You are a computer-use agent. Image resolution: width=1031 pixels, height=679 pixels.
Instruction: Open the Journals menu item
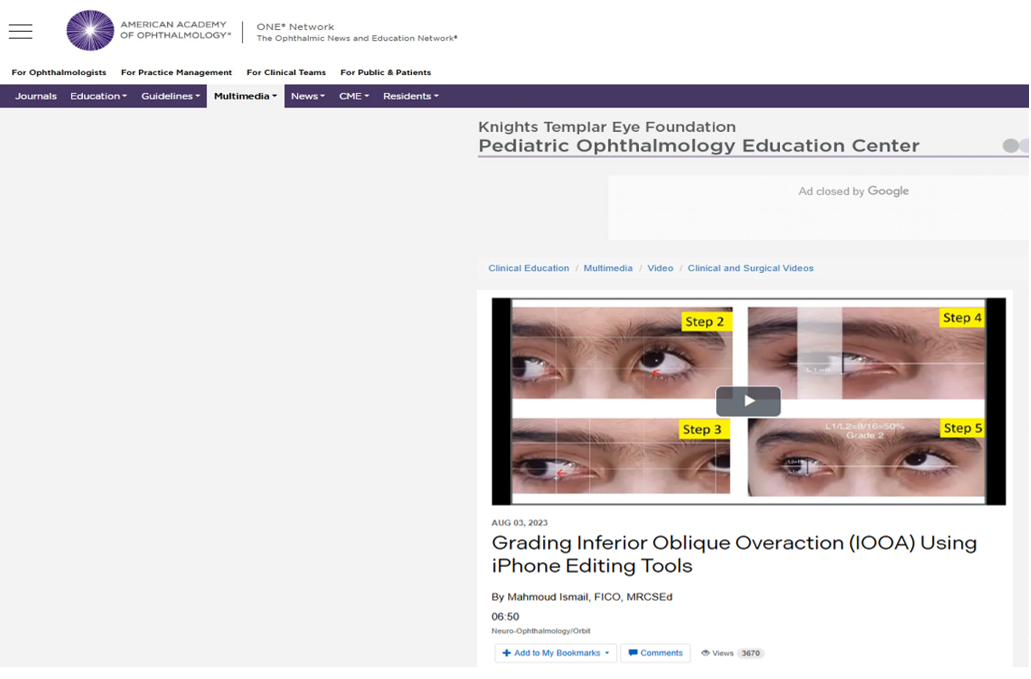coord(36,96)
